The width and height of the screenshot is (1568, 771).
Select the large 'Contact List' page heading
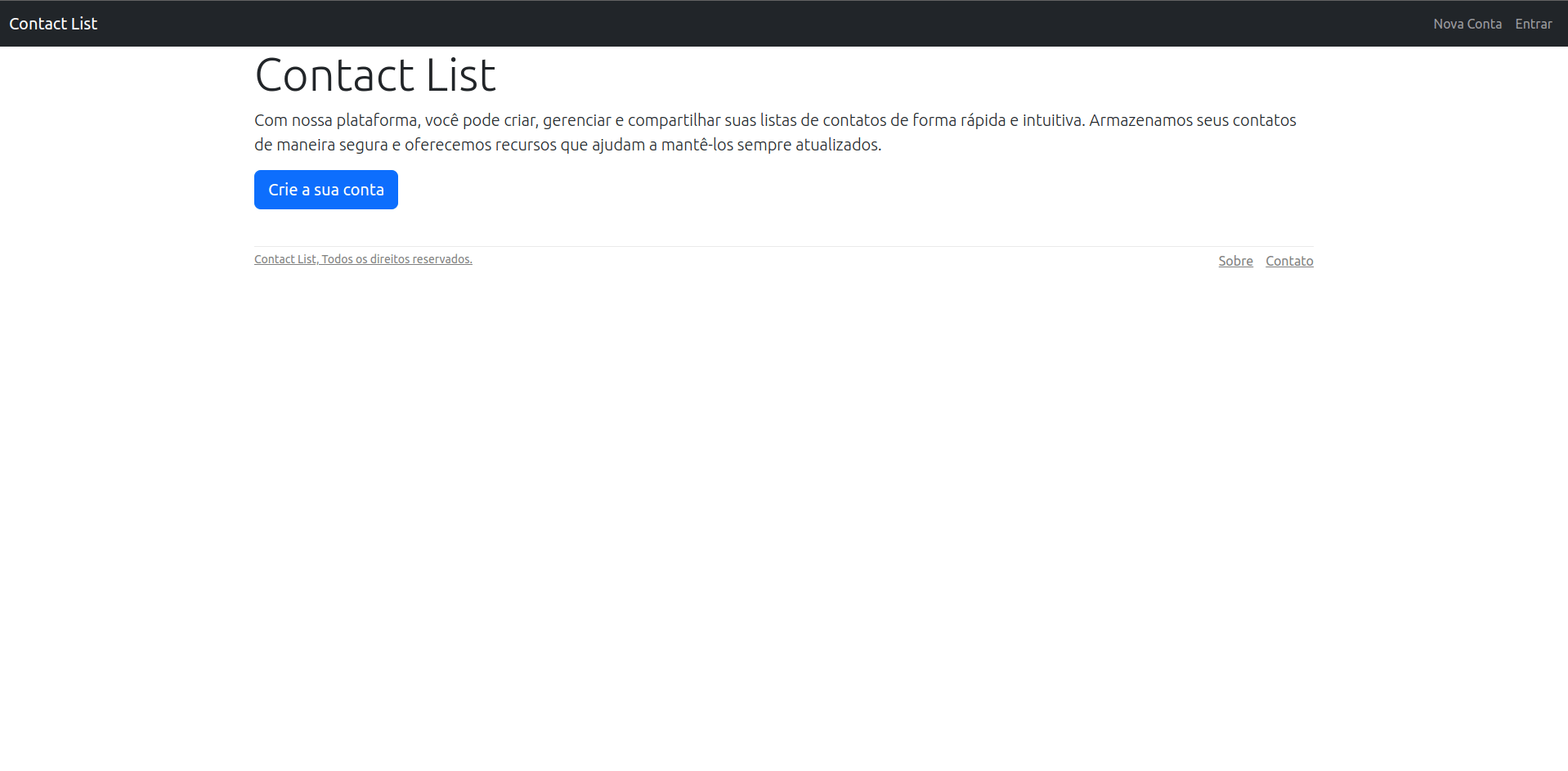pyautogui.click(x=375, y=75)
